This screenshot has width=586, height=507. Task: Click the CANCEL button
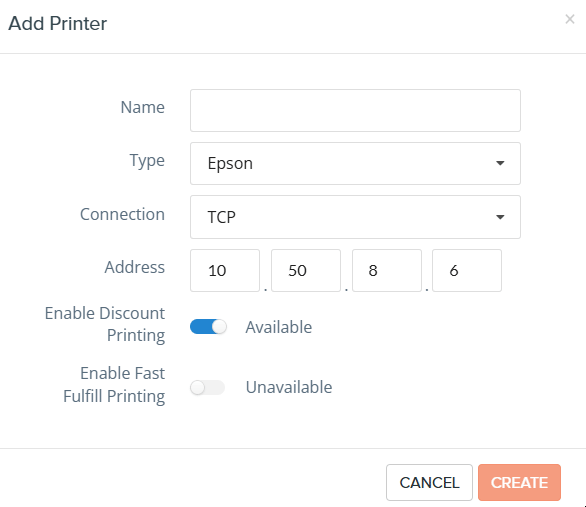click(x=429, y=482)
